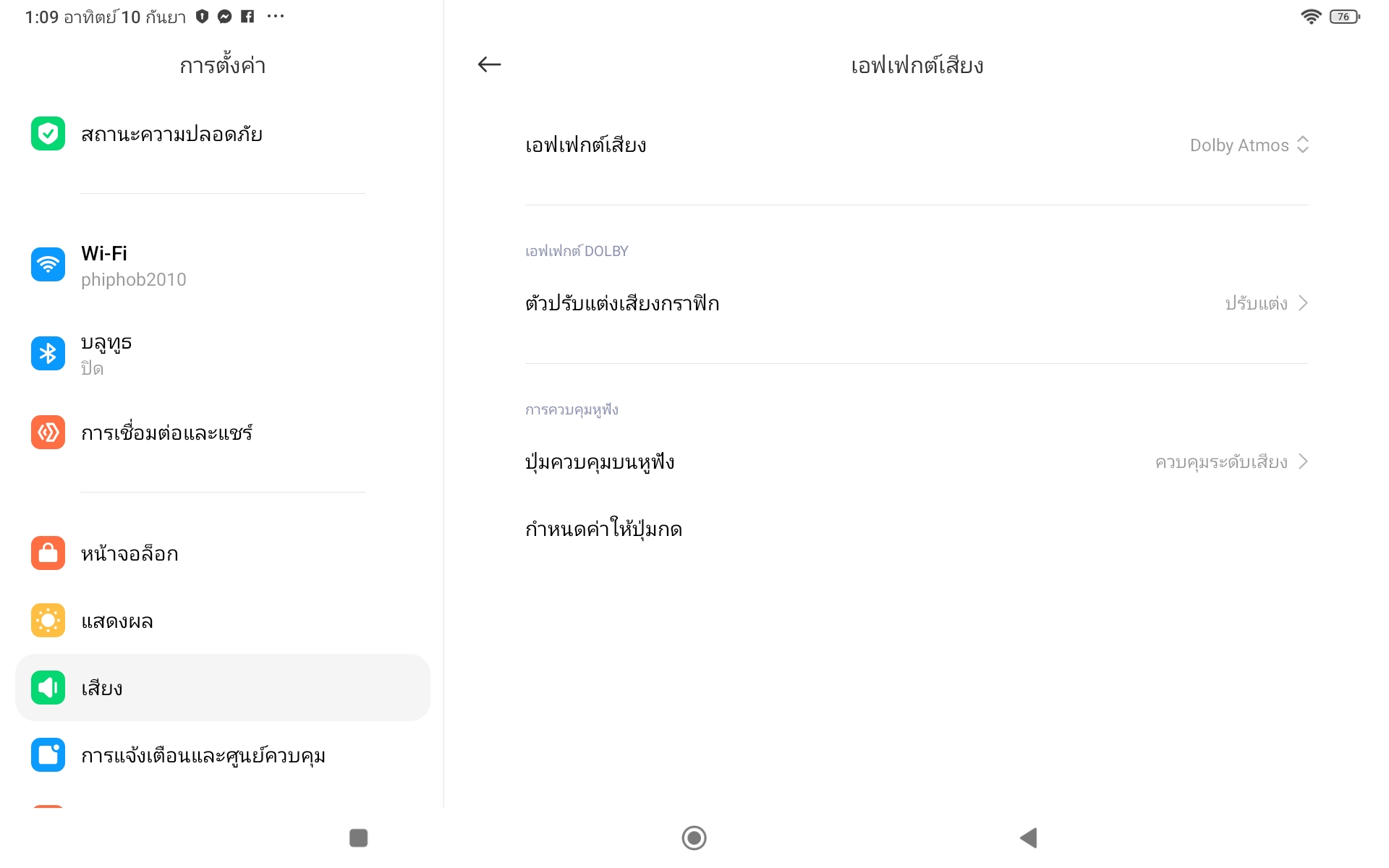Open ตัวปรับแต่งเสียงกราฟิก row
Image resolution: width=1389 pixels, height=868 pixels.
click(x=917, y=303)
